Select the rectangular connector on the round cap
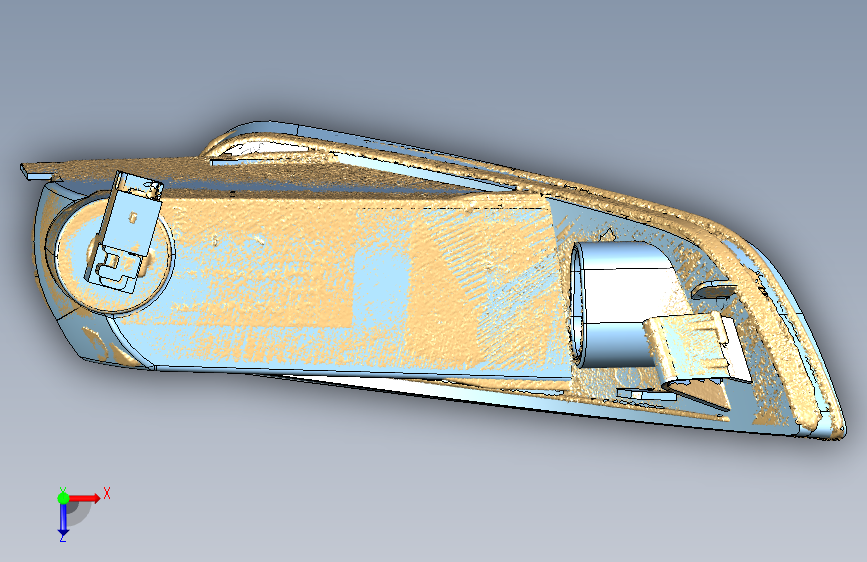Image resolution: width=867 pixels, height=562 pixels. coord(123,232)
